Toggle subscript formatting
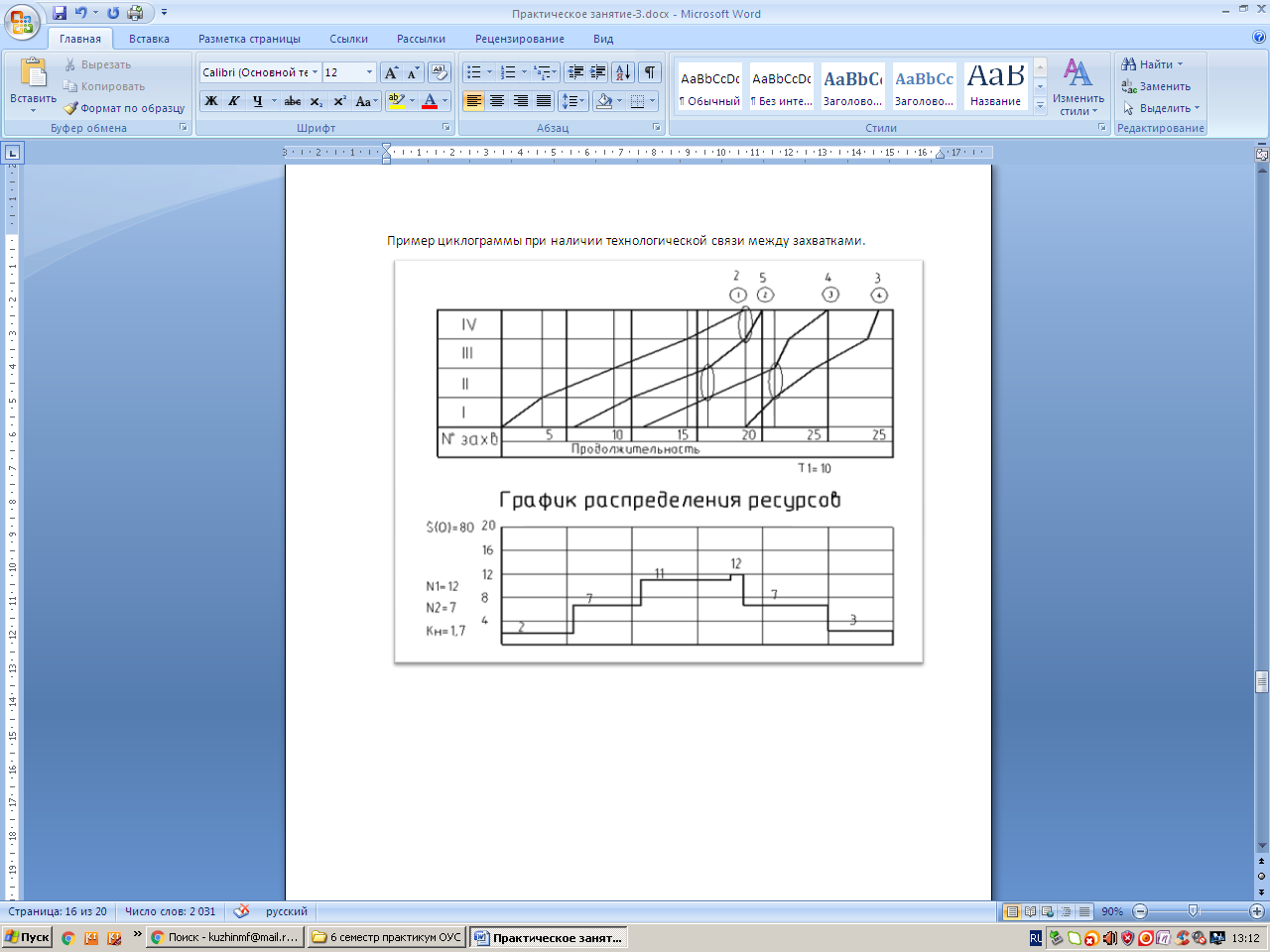The image size is (1270, 952). tap(316, 101)
